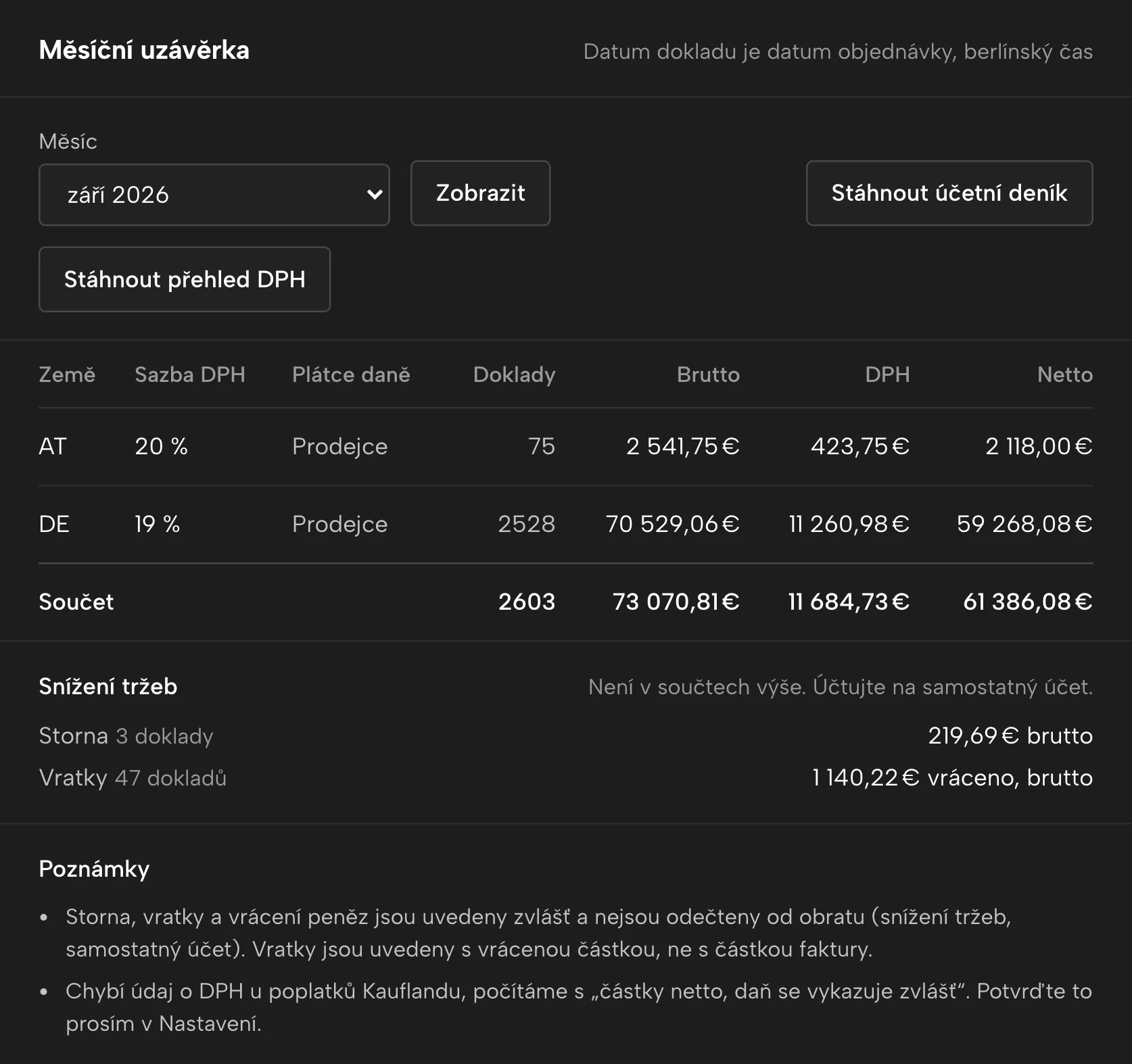Open the month dropdown showing září 2026

tap(214, 195)
